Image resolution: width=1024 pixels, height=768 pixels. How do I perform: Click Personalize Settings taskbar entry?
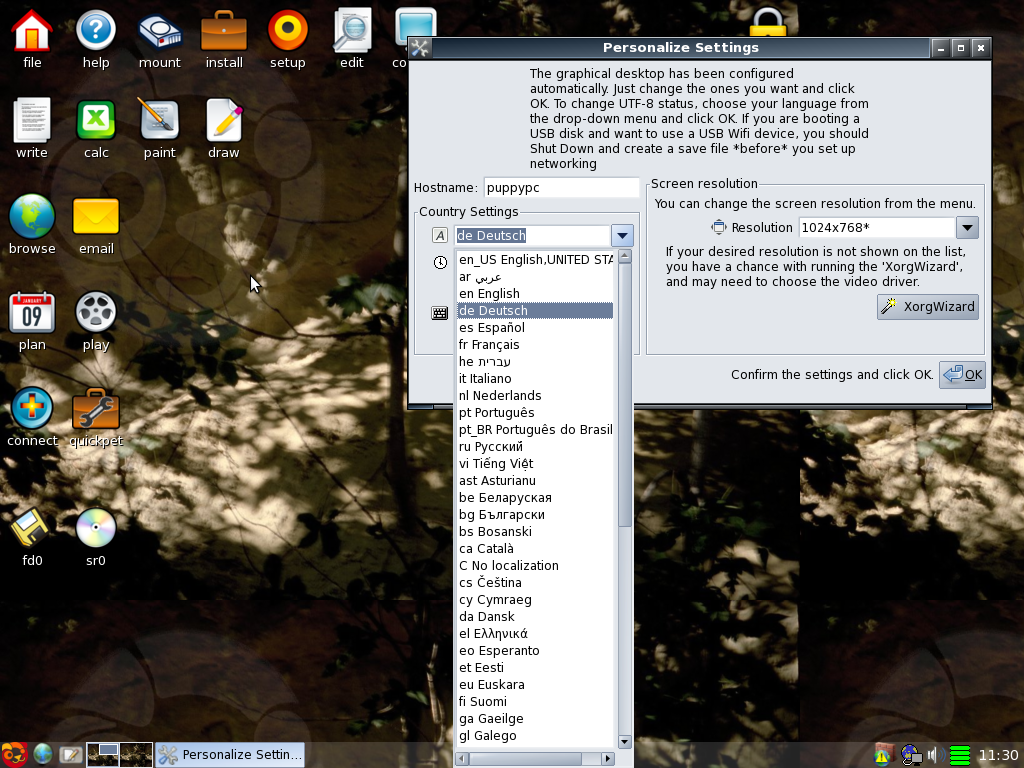pos(230,755)
